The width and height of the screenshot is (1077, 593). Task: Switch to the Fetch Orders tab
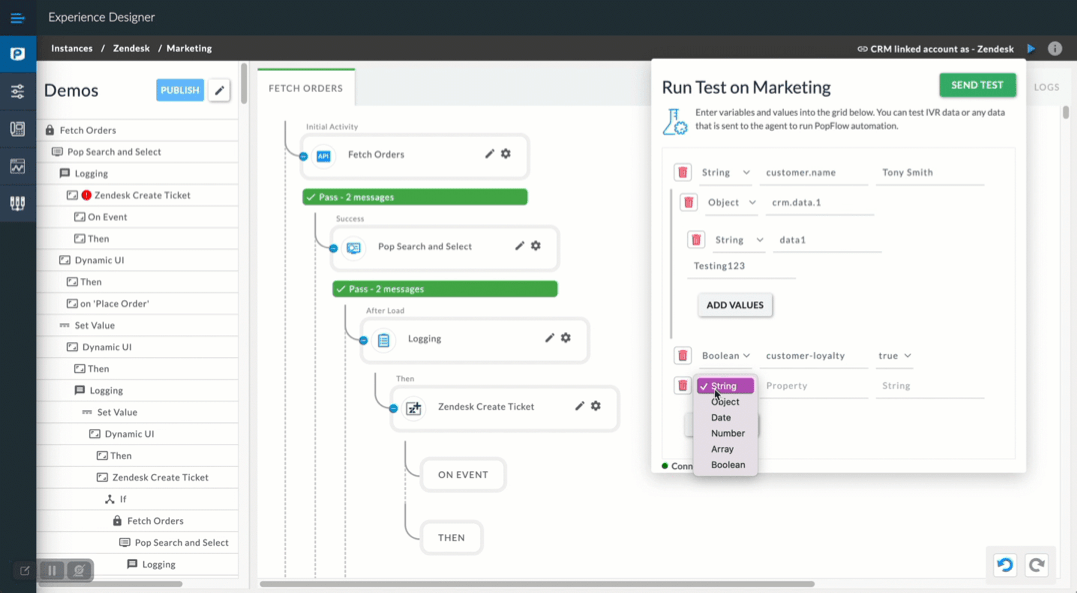pos(306,88)
